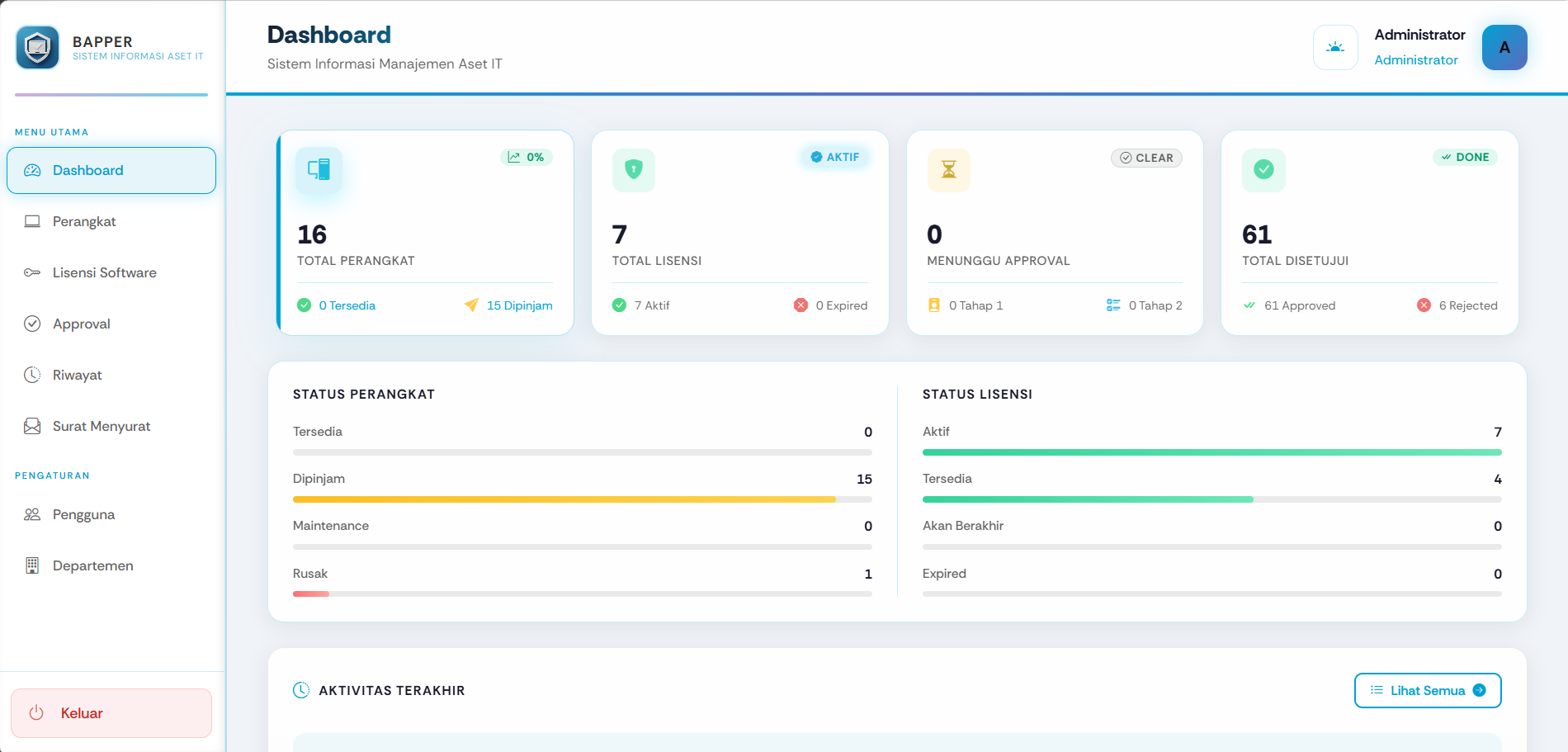The image size is (1568, 752).
Task: Click the double-check icon beside 61 Approved
Action: click(x=1249, y=305)
